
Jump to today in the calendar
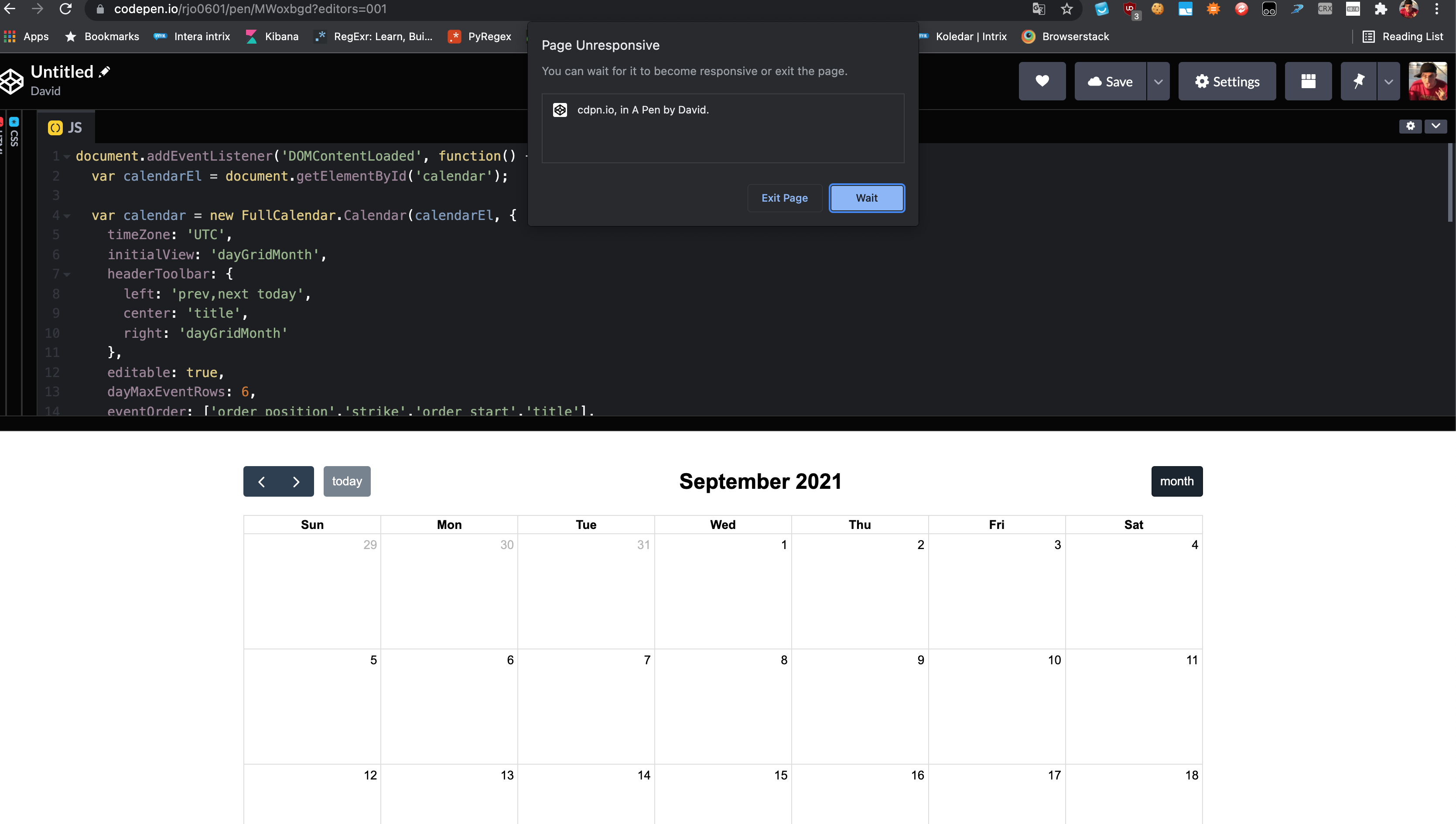pyautogui.click(x=347, y=481)
